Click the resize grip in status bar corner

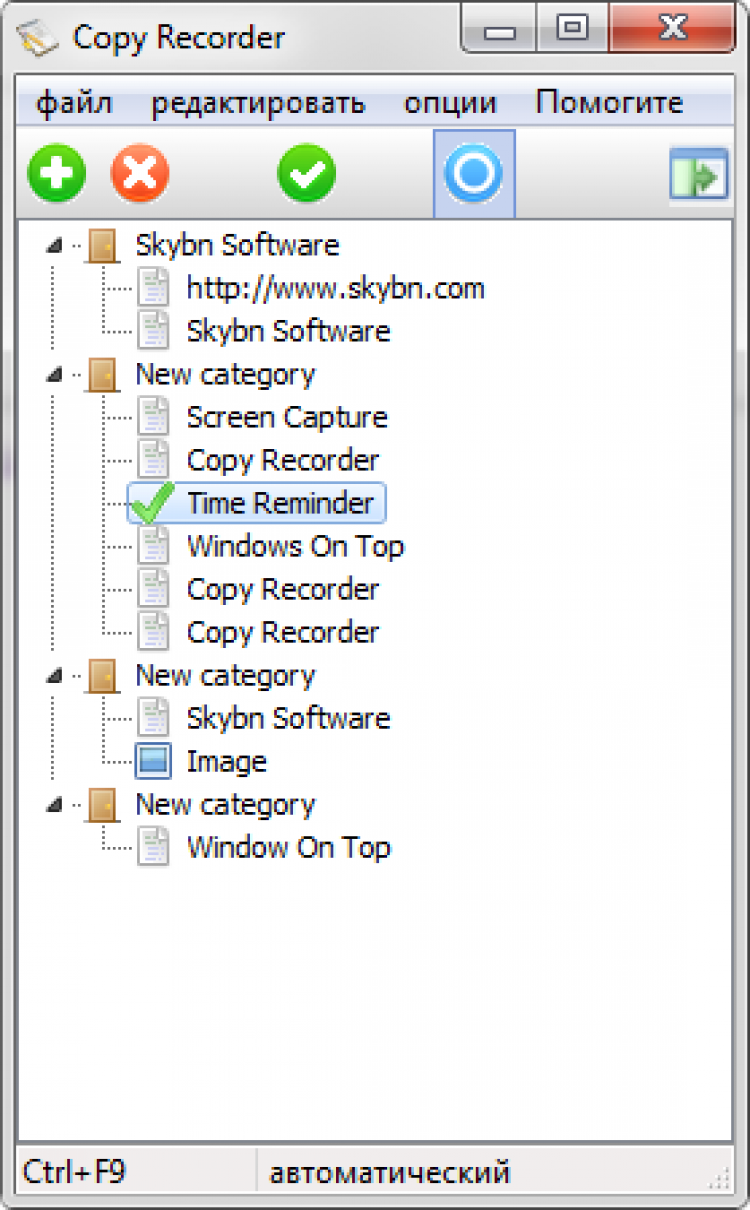[x=720, y=1177]
